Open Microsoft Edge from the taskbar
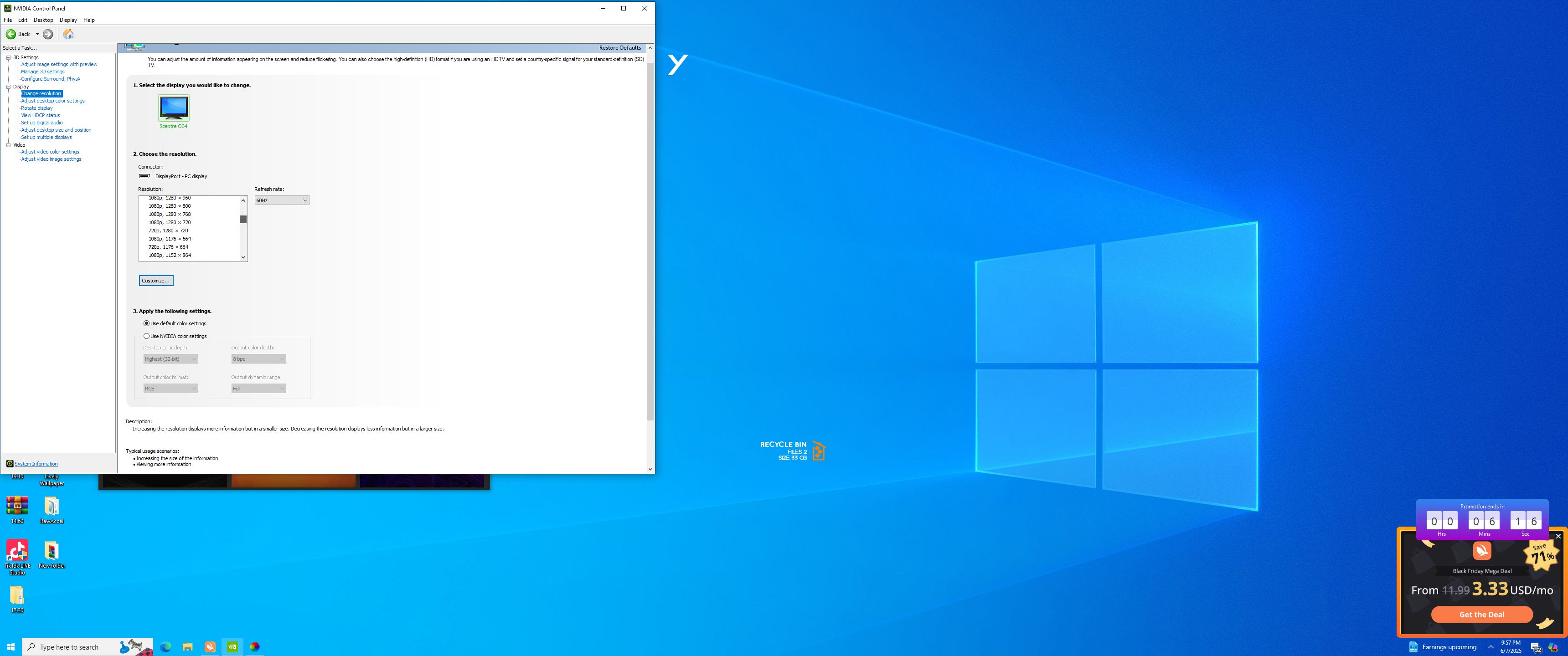This screenshot has width=1568, height=656. (165, 647)
